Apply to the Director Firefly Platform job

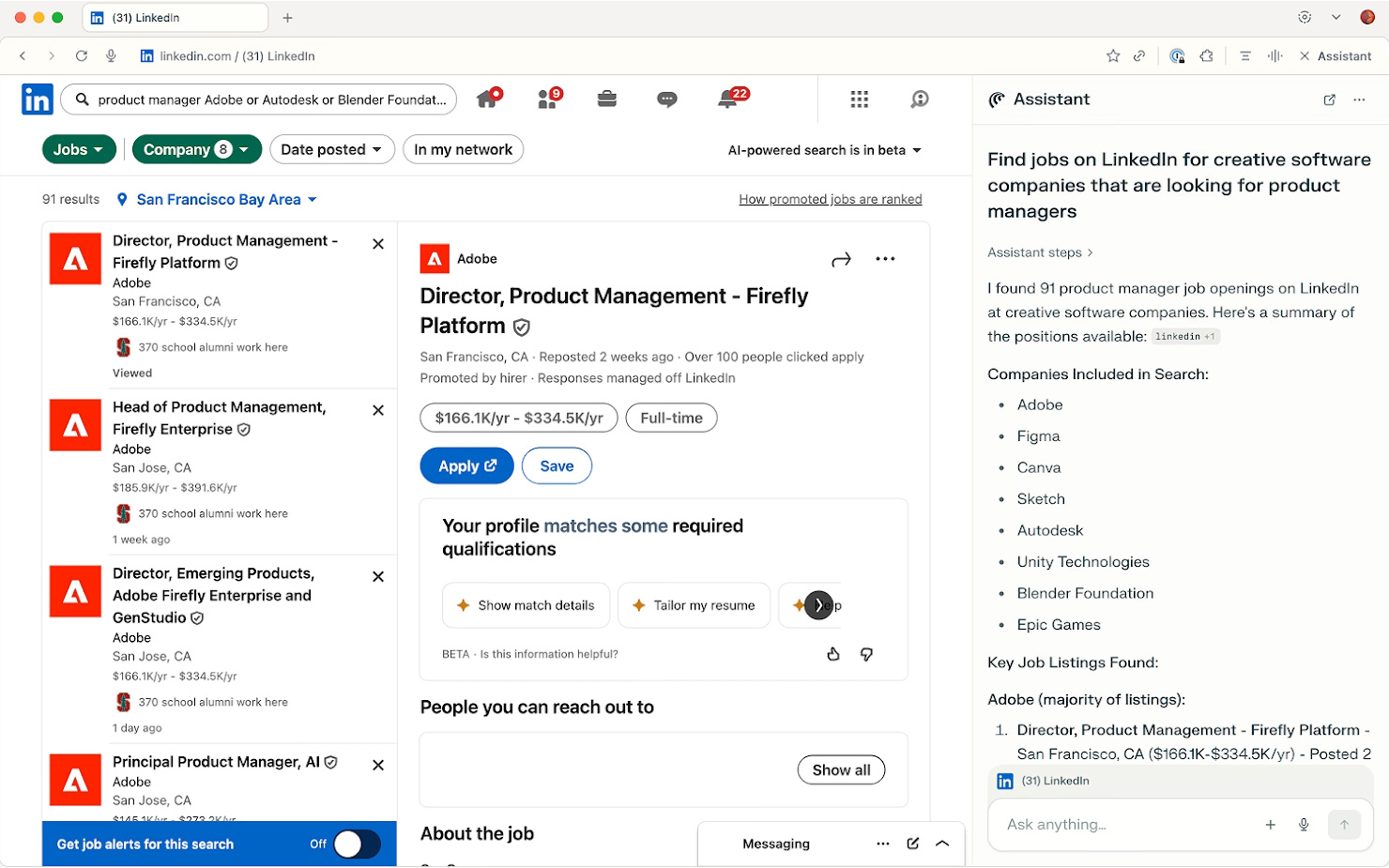click(x=466, y=465)
